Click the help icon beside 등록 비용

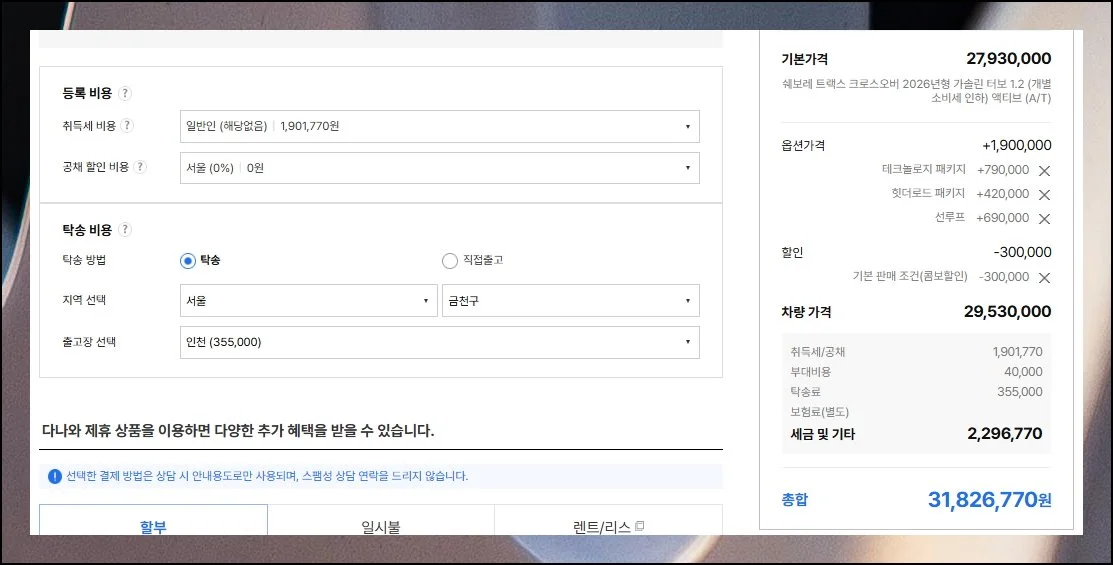click(125, 93)
